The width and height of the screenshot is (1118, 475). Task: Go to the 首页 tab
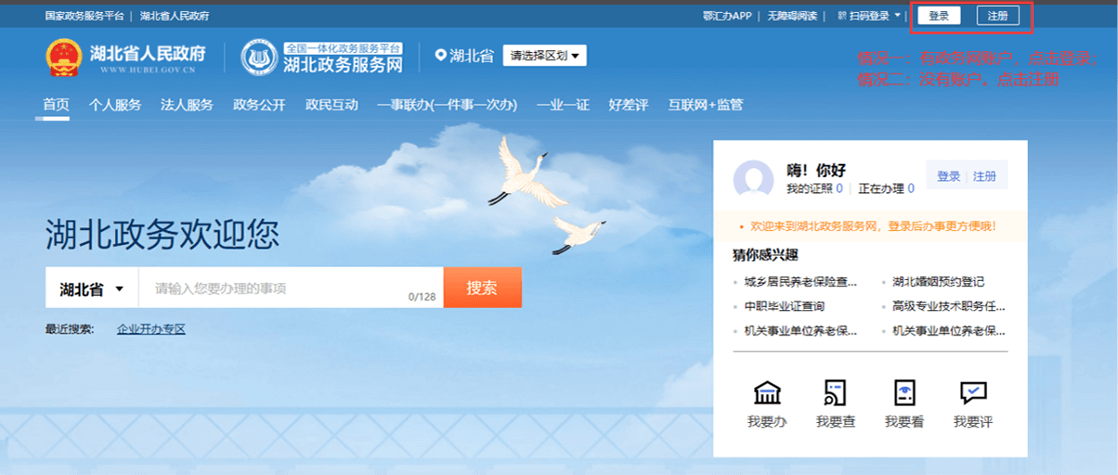point(56,105)
